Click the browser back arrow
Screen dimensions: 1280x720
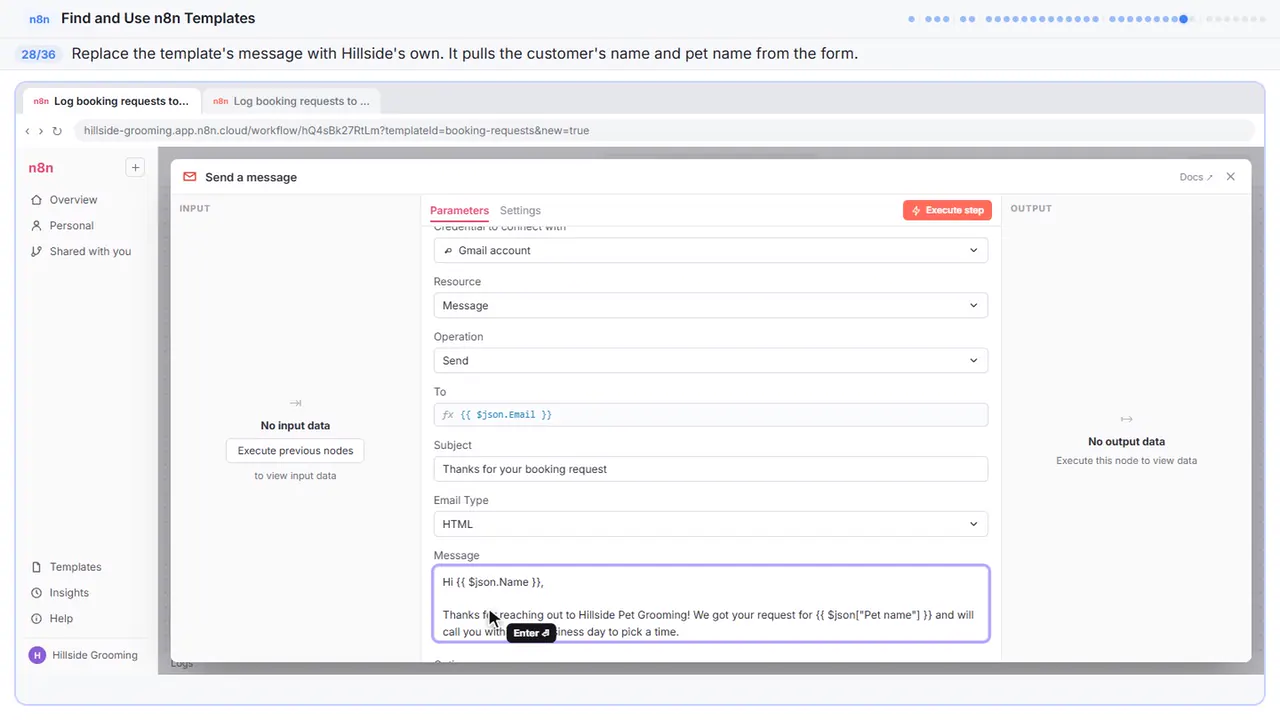pos(28,131)
